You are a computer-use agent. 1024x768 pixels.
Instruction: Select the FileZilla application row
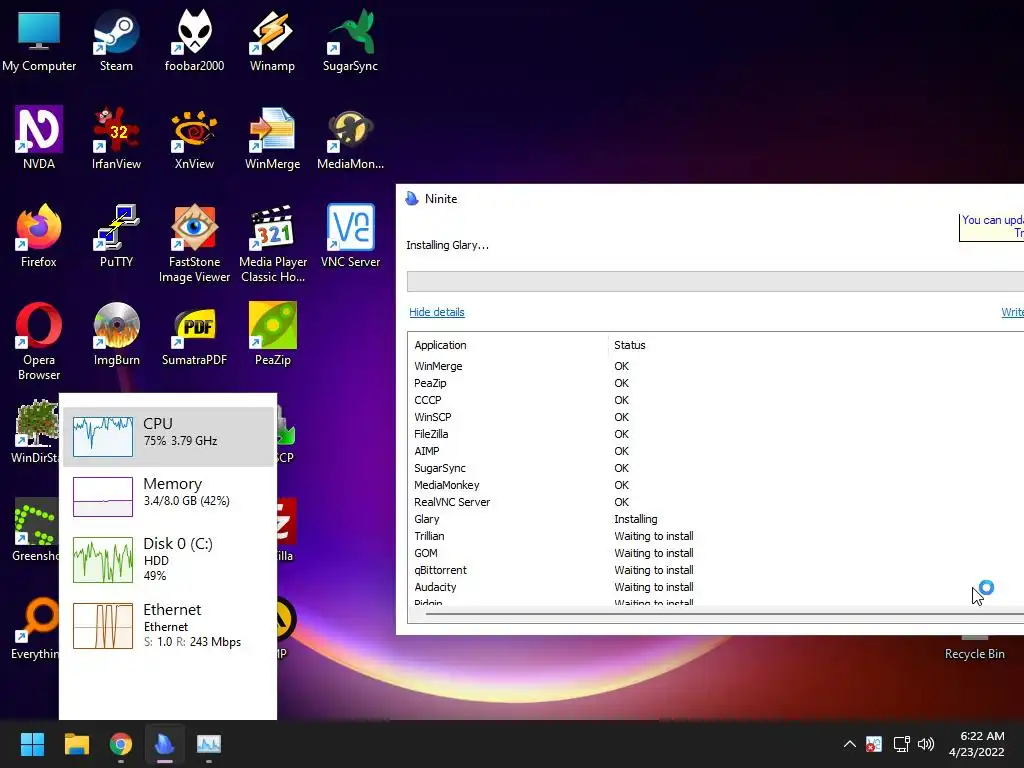coord(716,434)
